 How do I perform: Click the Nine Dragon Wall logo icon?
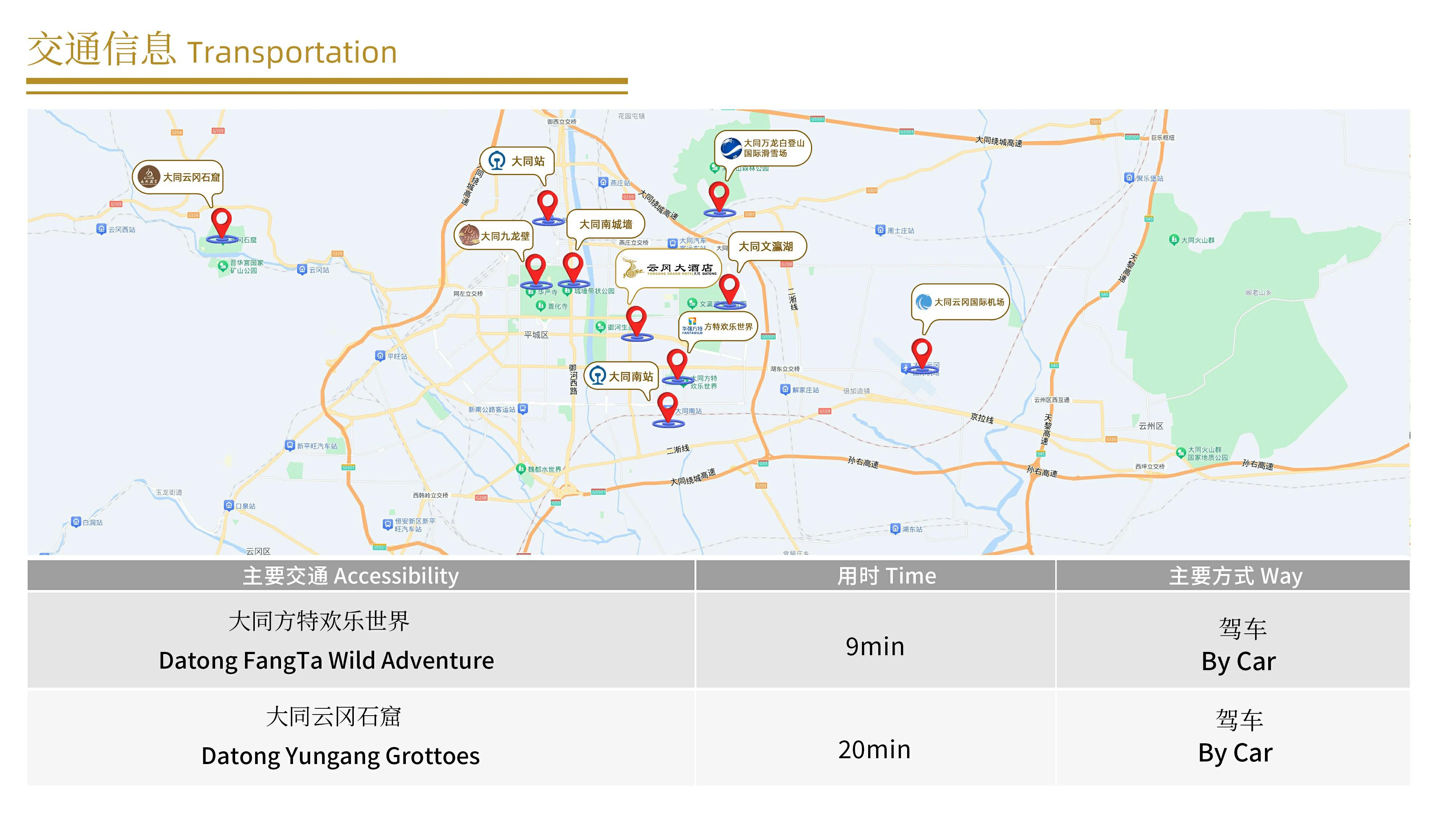(x=468, y=235)
